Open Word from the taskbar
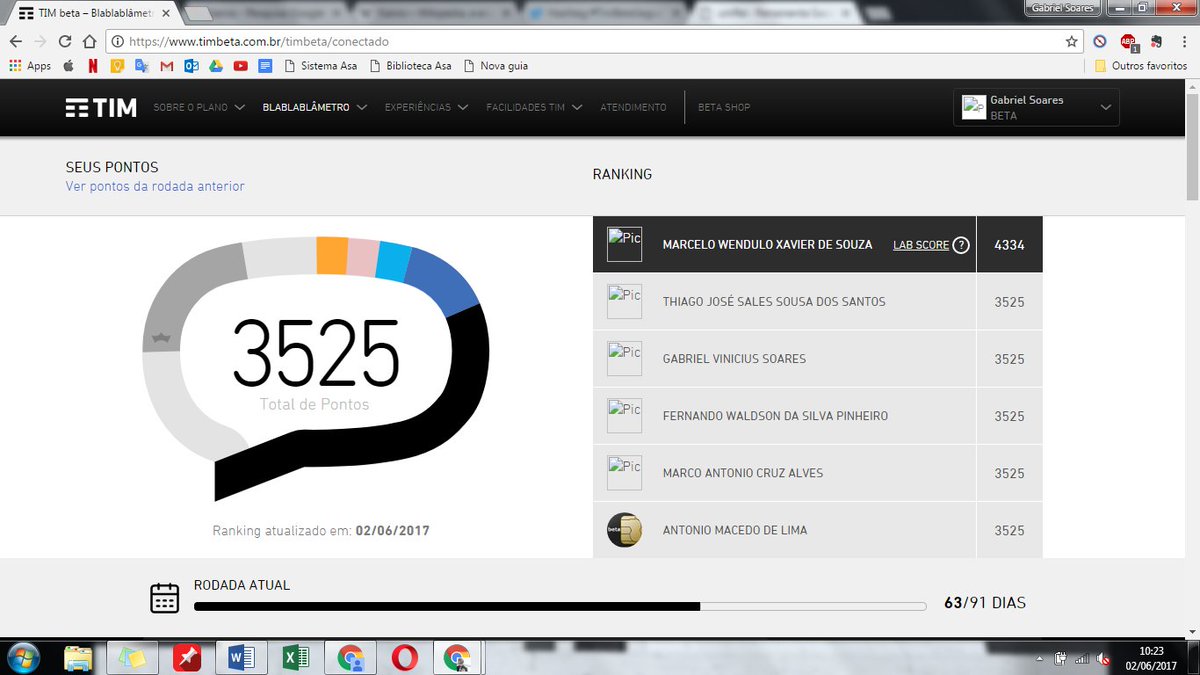 (x=241, y=657)
